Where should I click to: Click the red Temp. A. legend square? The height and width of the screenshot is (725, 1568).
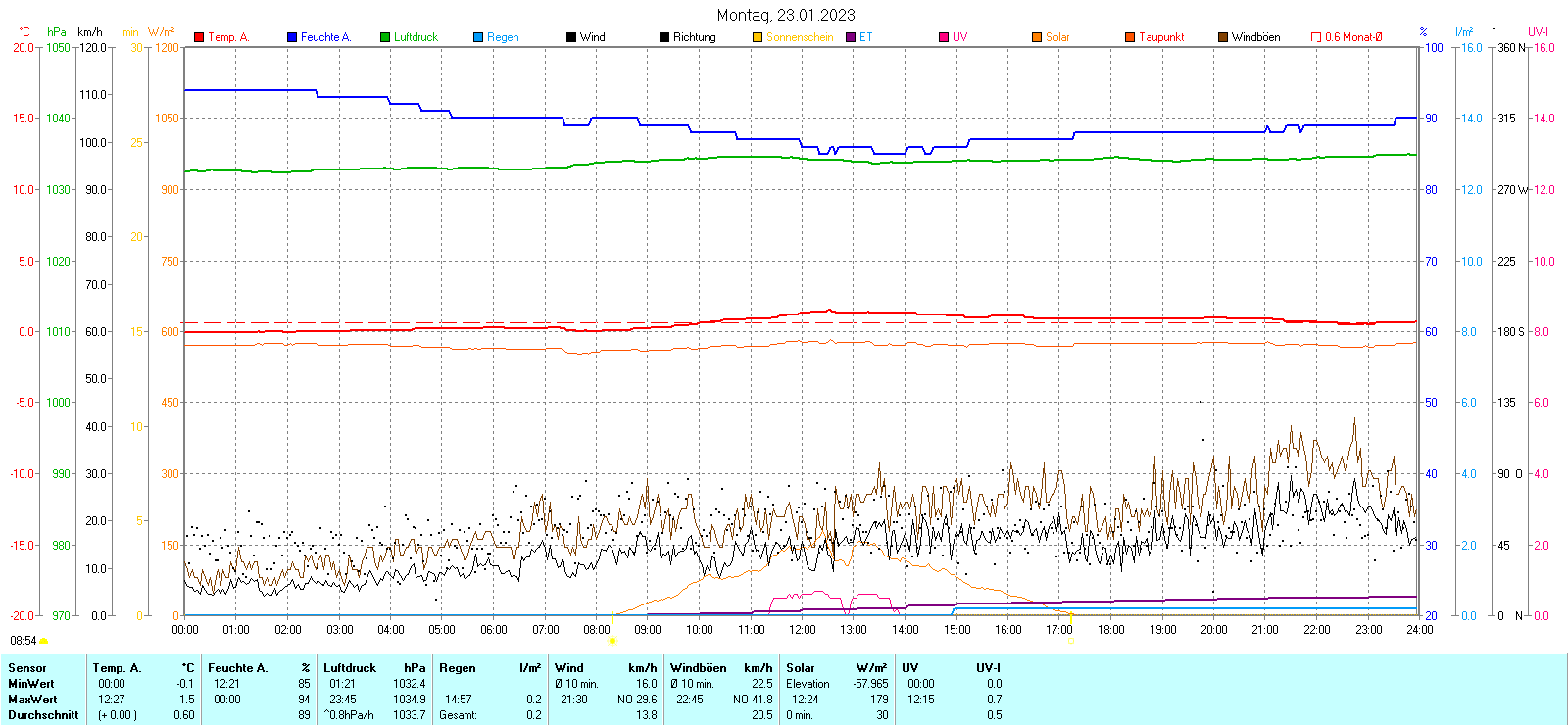(199, 37)
